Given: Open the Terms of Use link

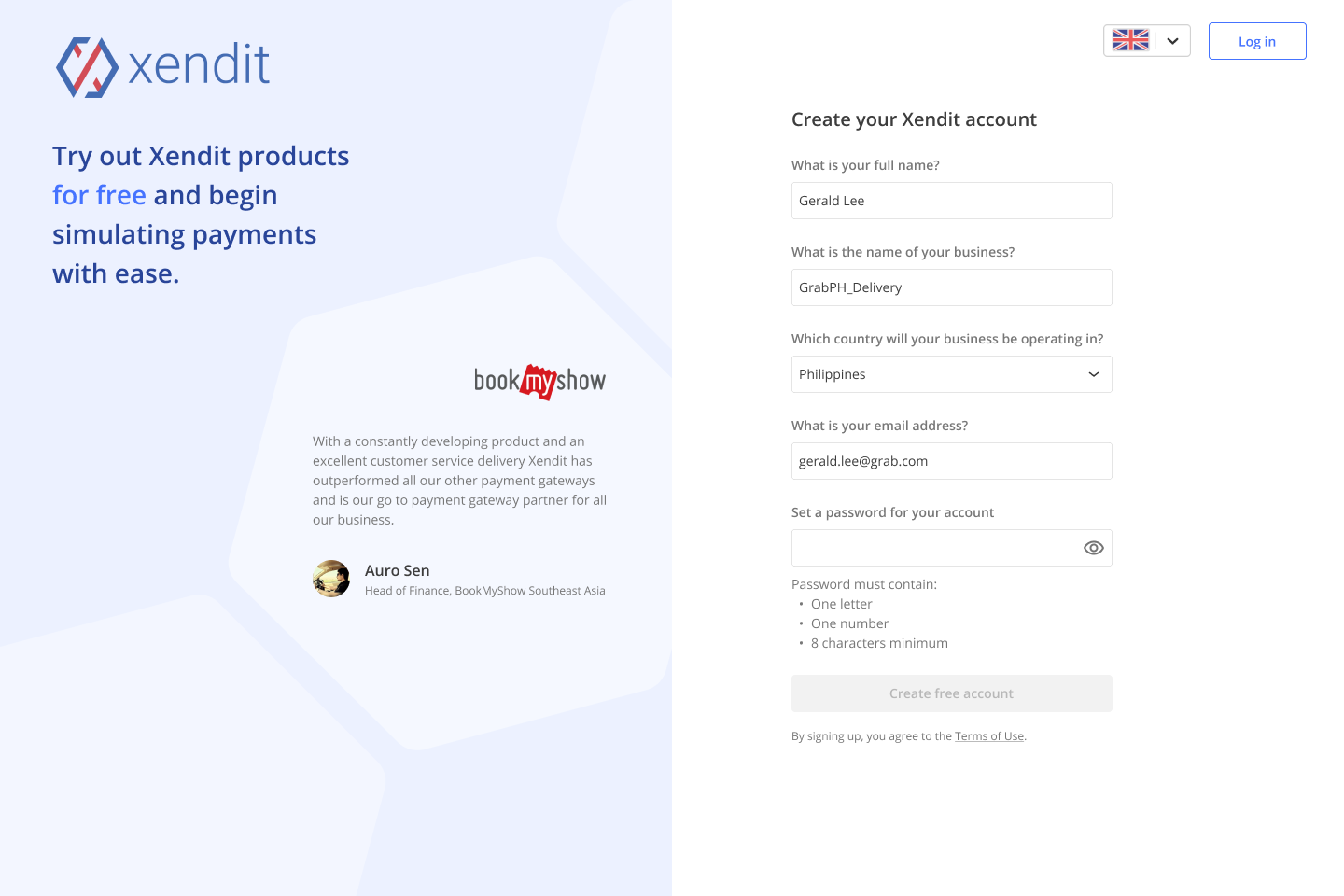Looking at the screenshot, I should click(x=988, y=736).
